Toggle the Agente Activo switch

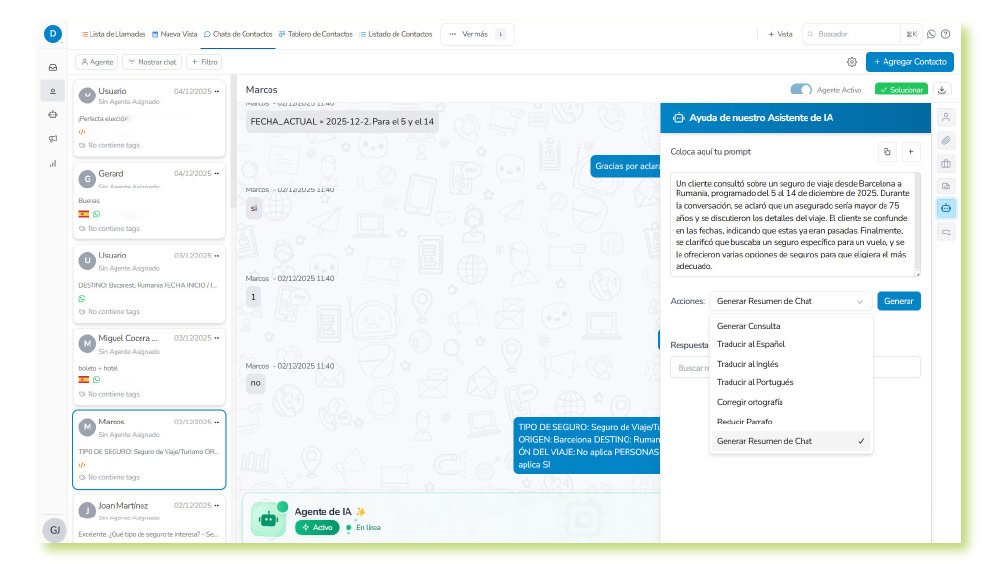tap(801, 90)
